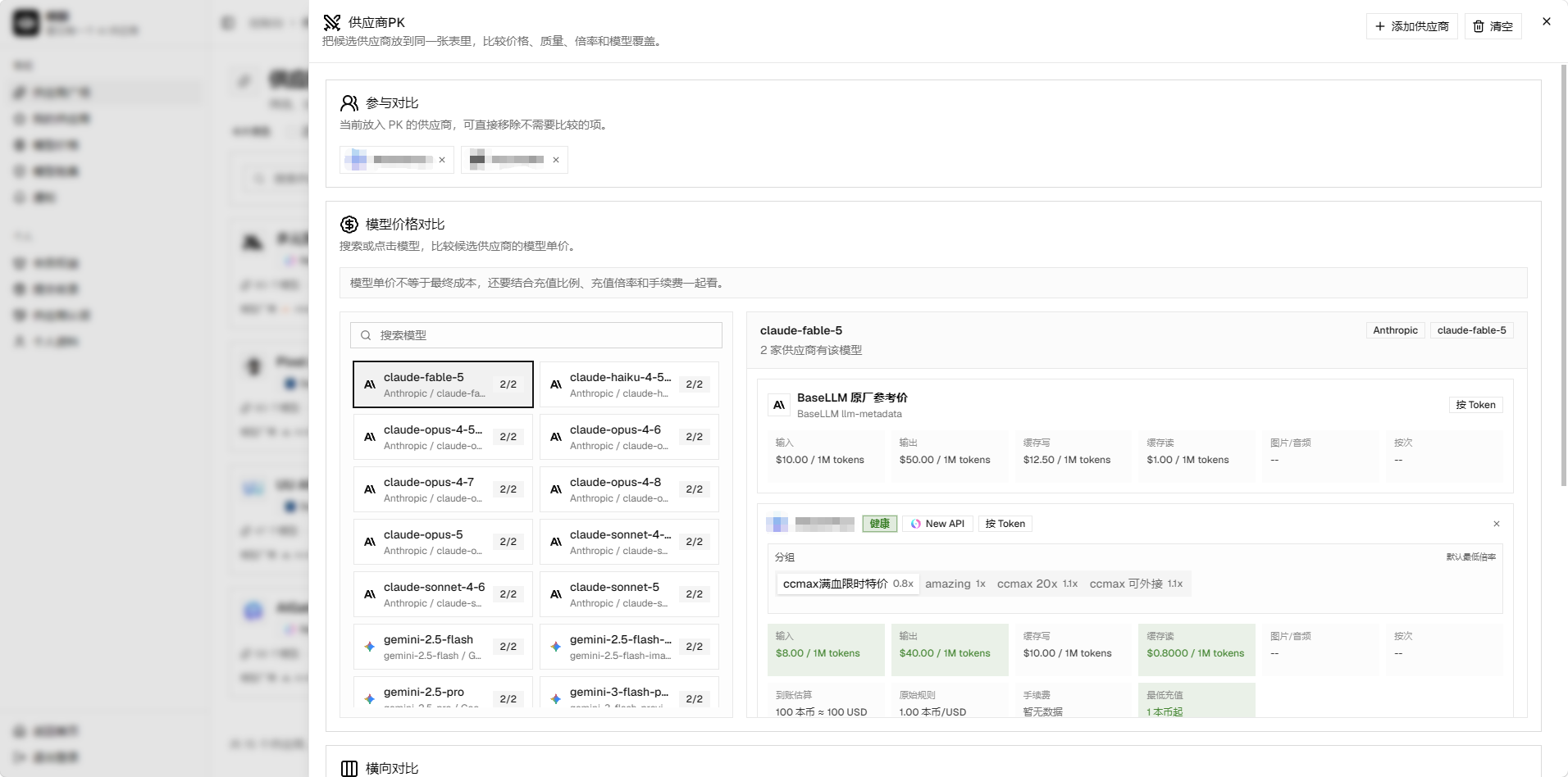The image size is (1568, 777).
Task: Remove the second supplier chip from comparison
Action: [556, 160]
